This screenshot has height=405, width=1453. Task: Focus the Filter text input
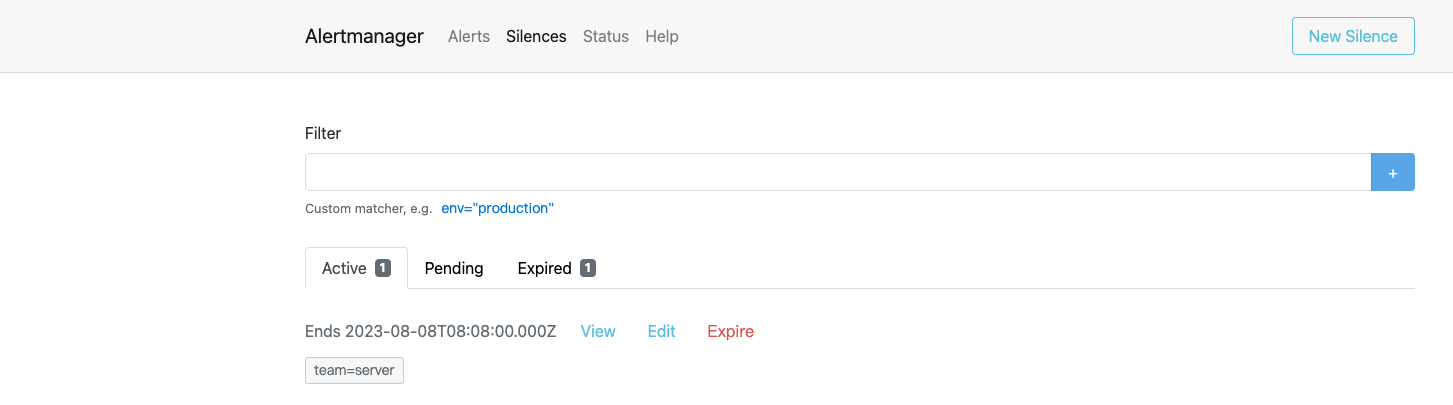837,172
